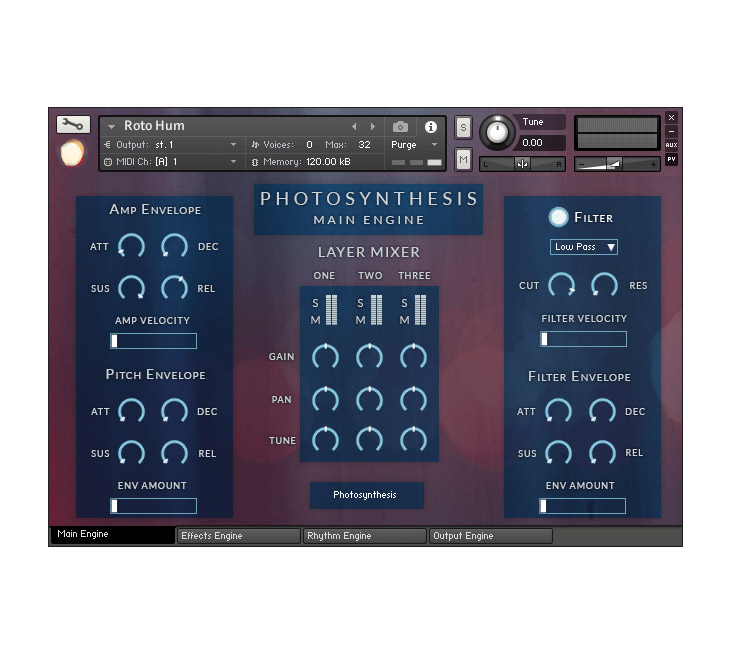730x655 pixels.
Task: Go to previous instrument with left arrow
Action: [354, 127]
